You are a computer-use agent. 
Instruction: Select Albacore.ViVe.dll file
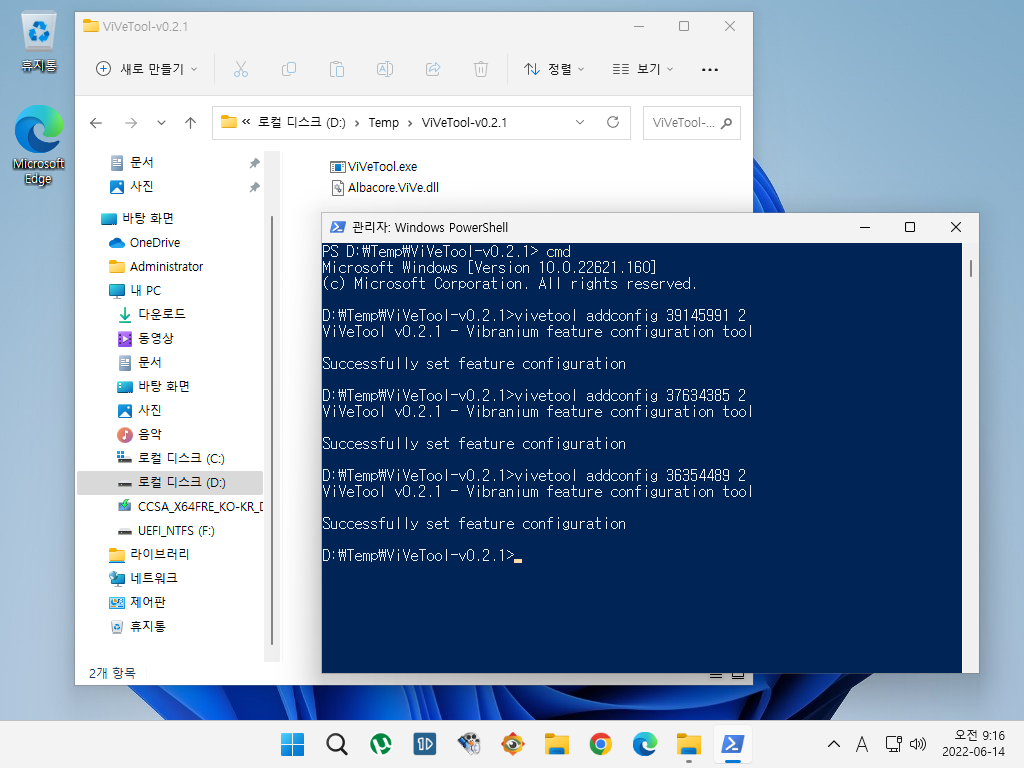click(385, 187)
